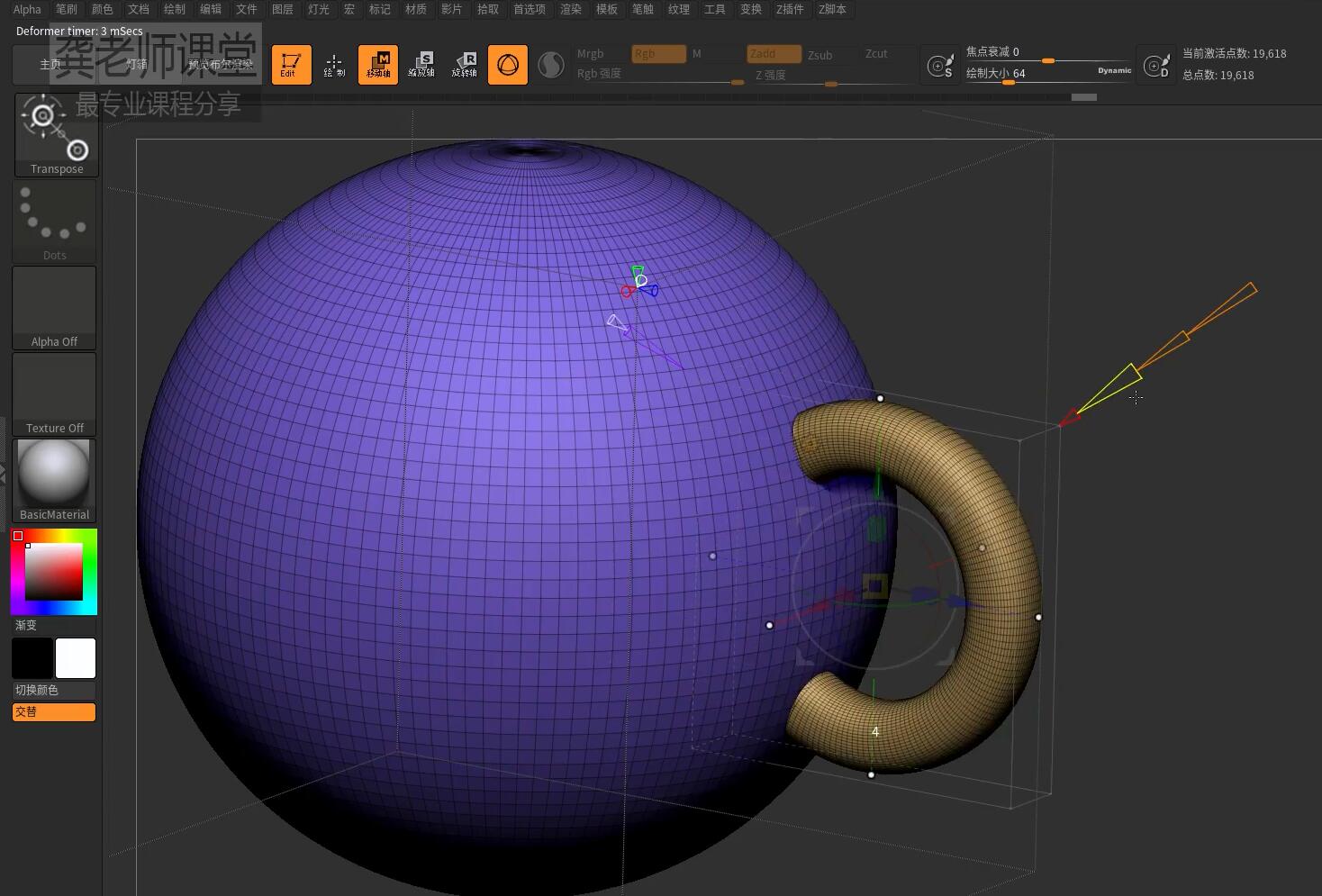Open the Dots stroke type picker
Viewport: 1322px width, 896px height.
tap(54, 222)
